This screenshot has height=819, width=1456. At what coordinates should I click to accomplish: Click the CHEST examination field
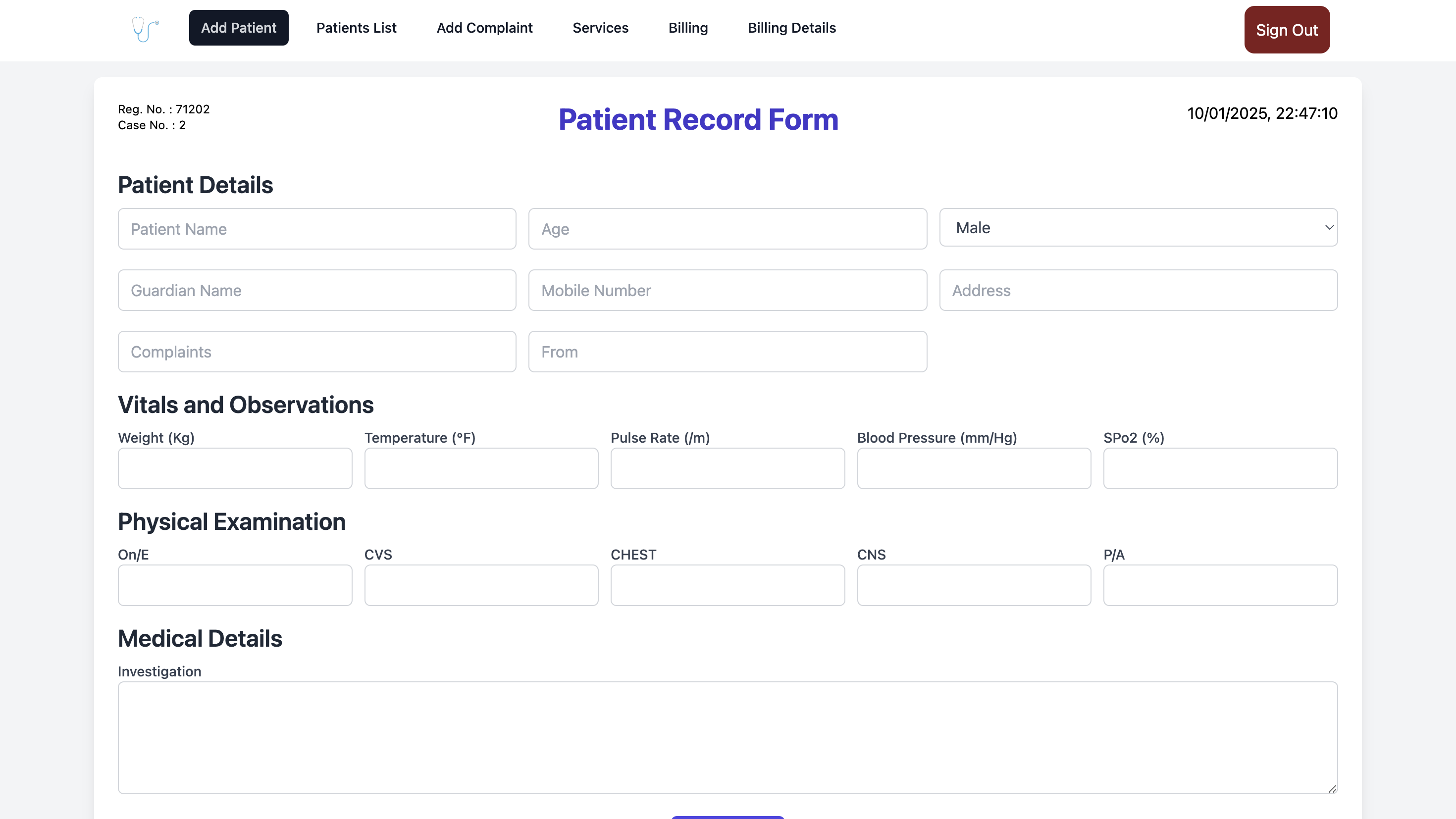click(x=728, y=585)
